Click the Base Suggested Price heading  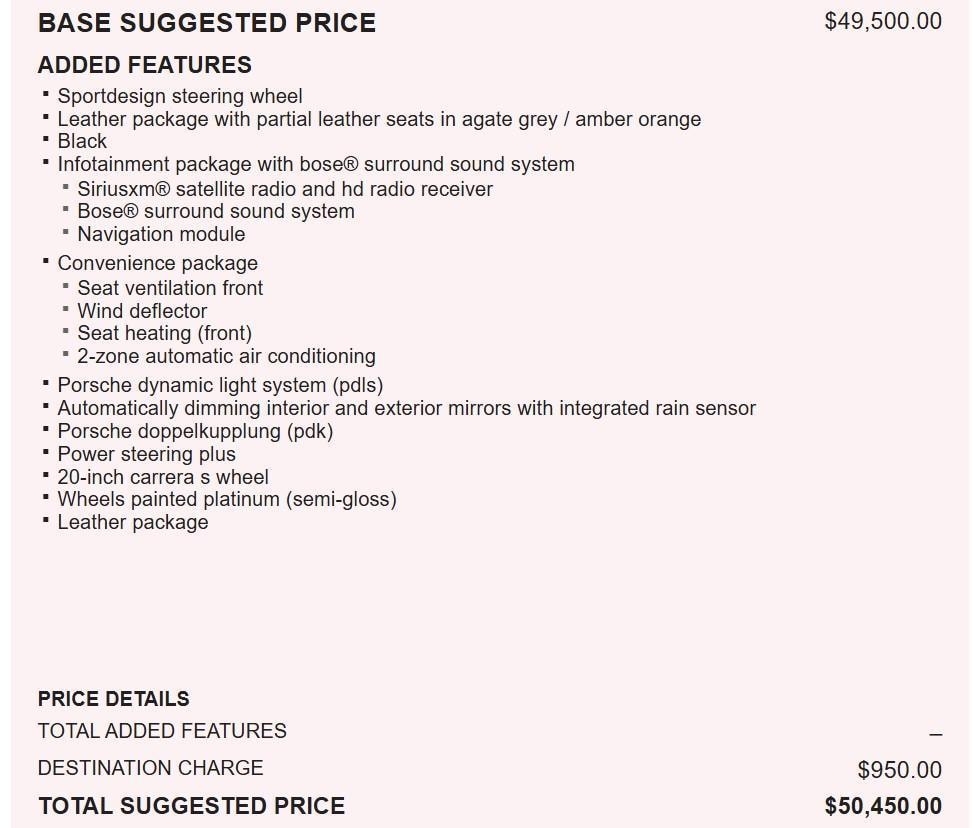(207, 23)
